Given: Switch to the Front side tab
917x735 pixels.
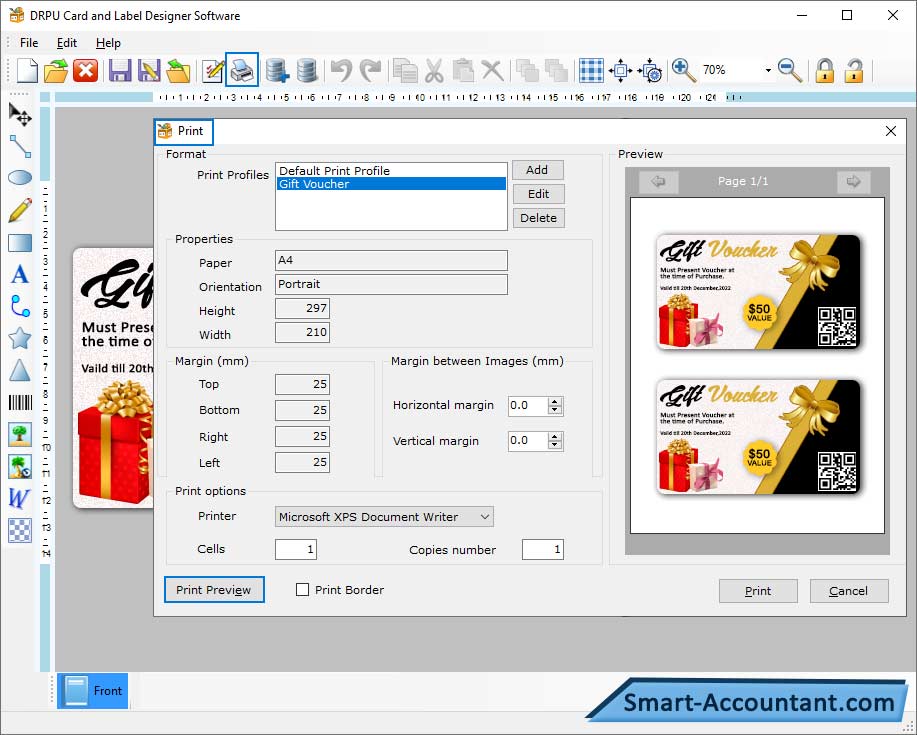Looking at the screenshot, I should 92,691.
